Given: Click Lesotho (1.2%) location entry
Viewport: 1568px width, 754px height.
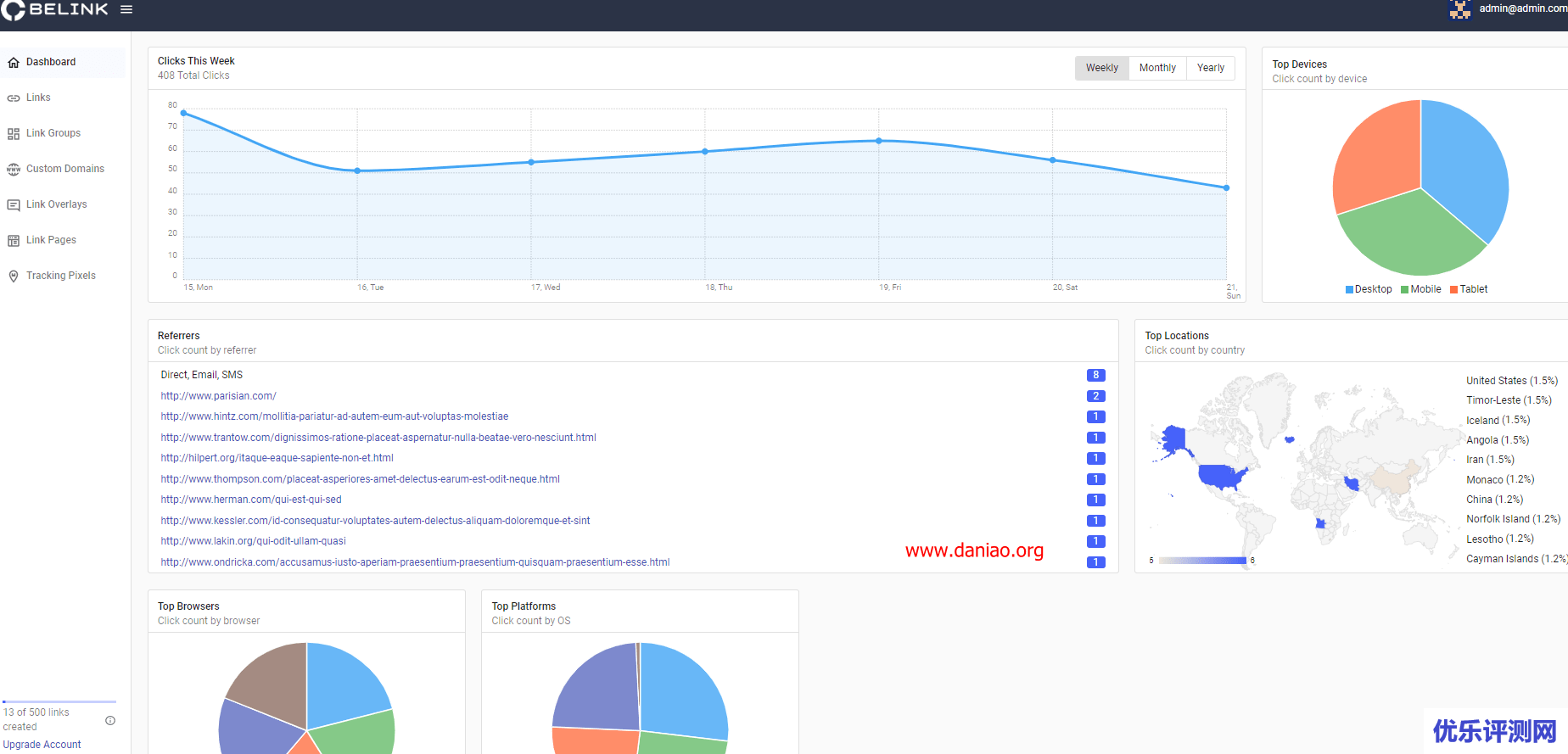Looking at the screenshot, I should 1500,539.
